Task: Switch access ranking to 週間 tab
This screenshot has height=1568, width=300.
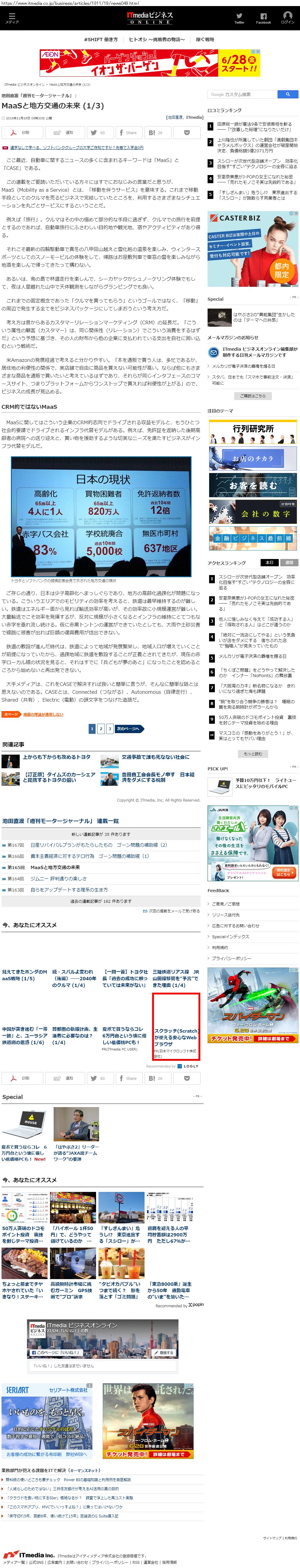Action: [x=289, y=562]
